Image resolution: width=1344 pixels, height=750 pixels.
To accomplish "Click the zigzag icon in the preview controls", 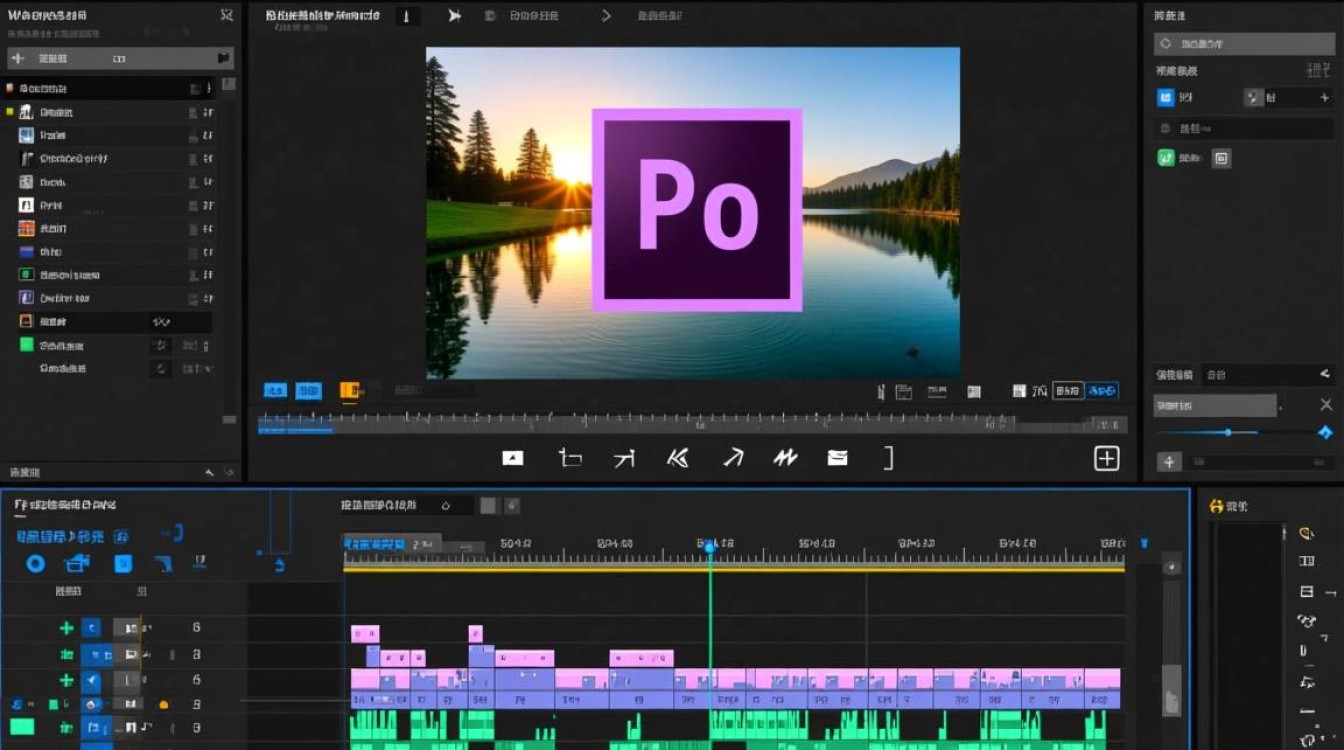I will point(785,458).
